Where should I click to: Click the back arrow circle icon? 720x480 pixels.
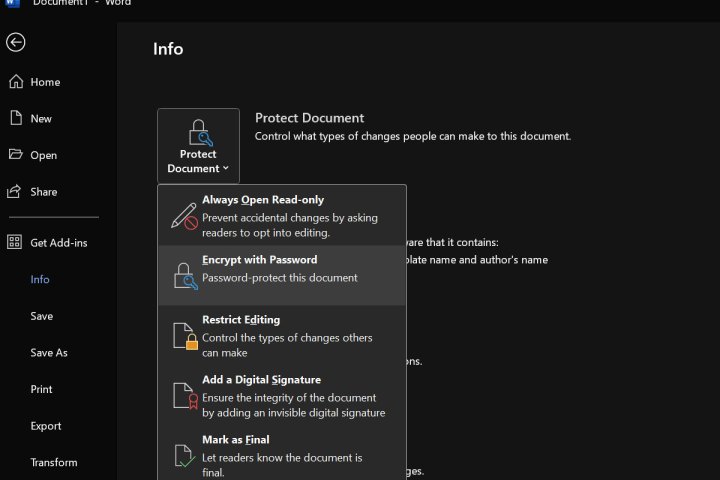coord(15,42)
